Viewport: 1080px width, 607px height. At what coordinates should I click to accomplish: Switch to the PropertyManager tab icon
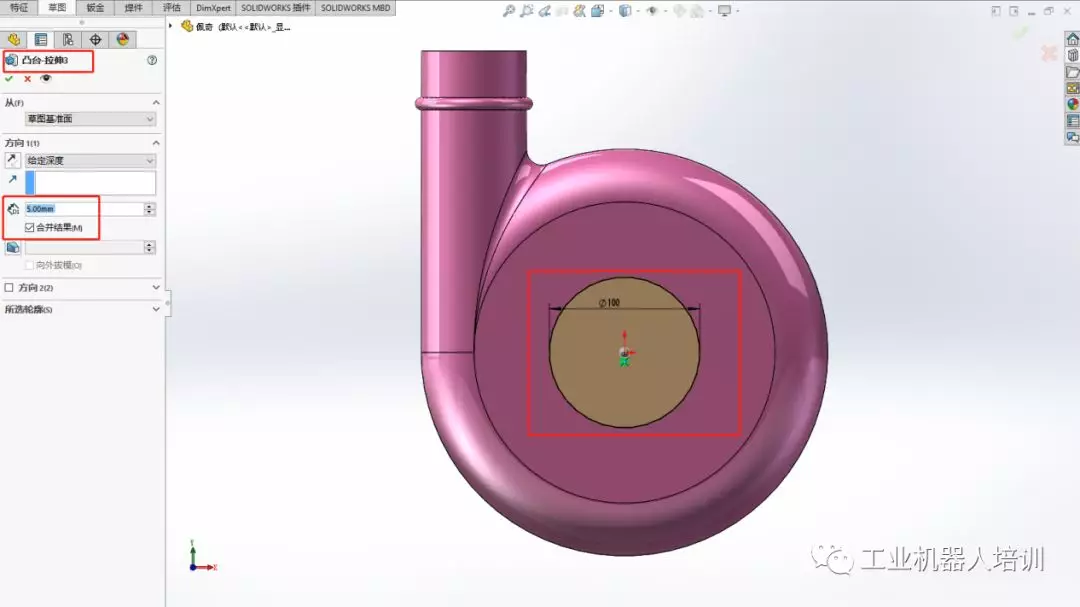(x=41, y=39)
